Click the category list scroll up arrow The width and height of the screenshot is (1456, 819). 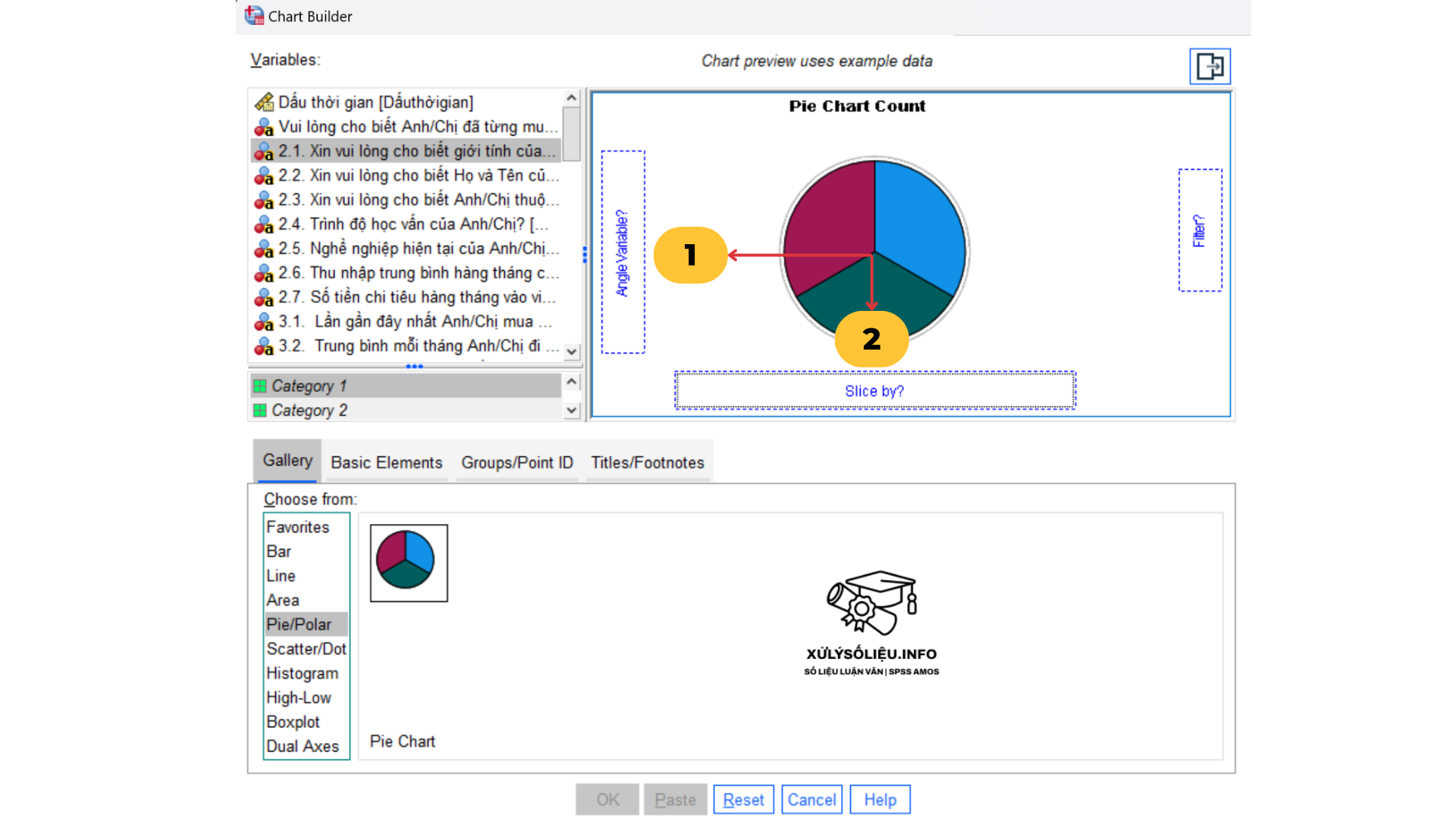click(x=572, y=381)
